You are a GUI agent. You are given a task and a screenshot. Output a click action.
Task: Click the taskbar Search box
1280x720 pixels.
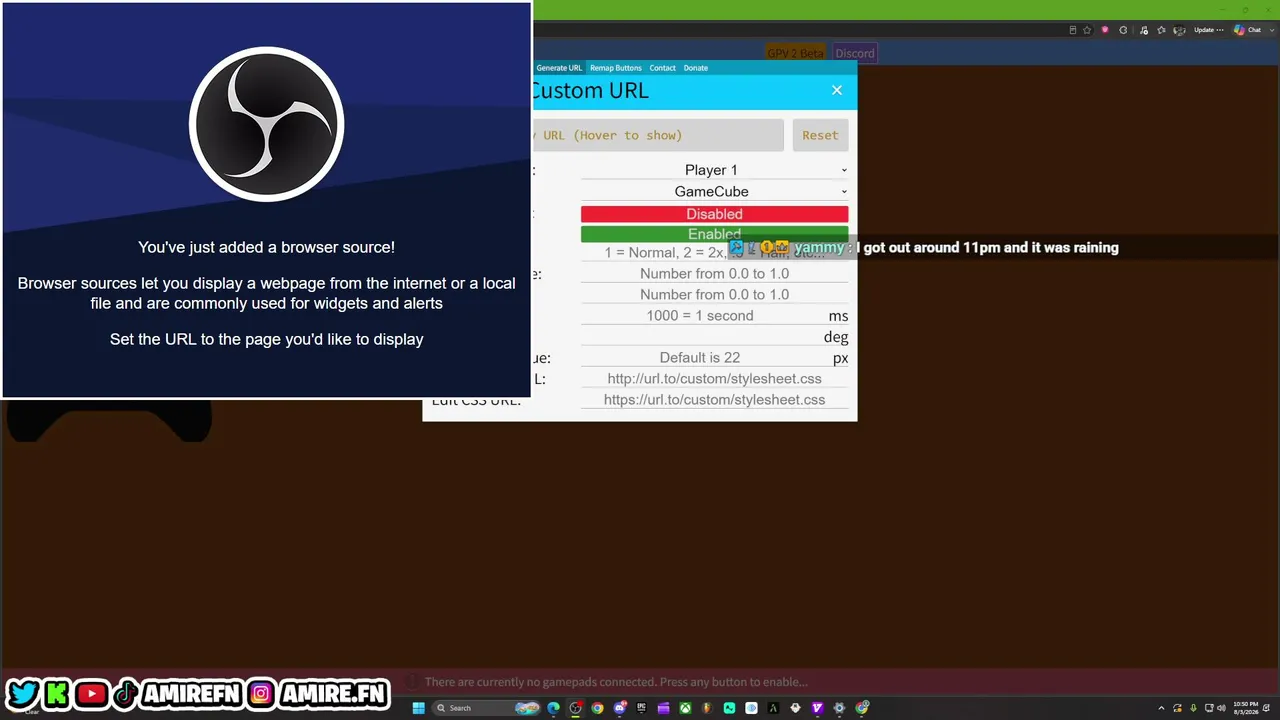click(x=487, y=708)
